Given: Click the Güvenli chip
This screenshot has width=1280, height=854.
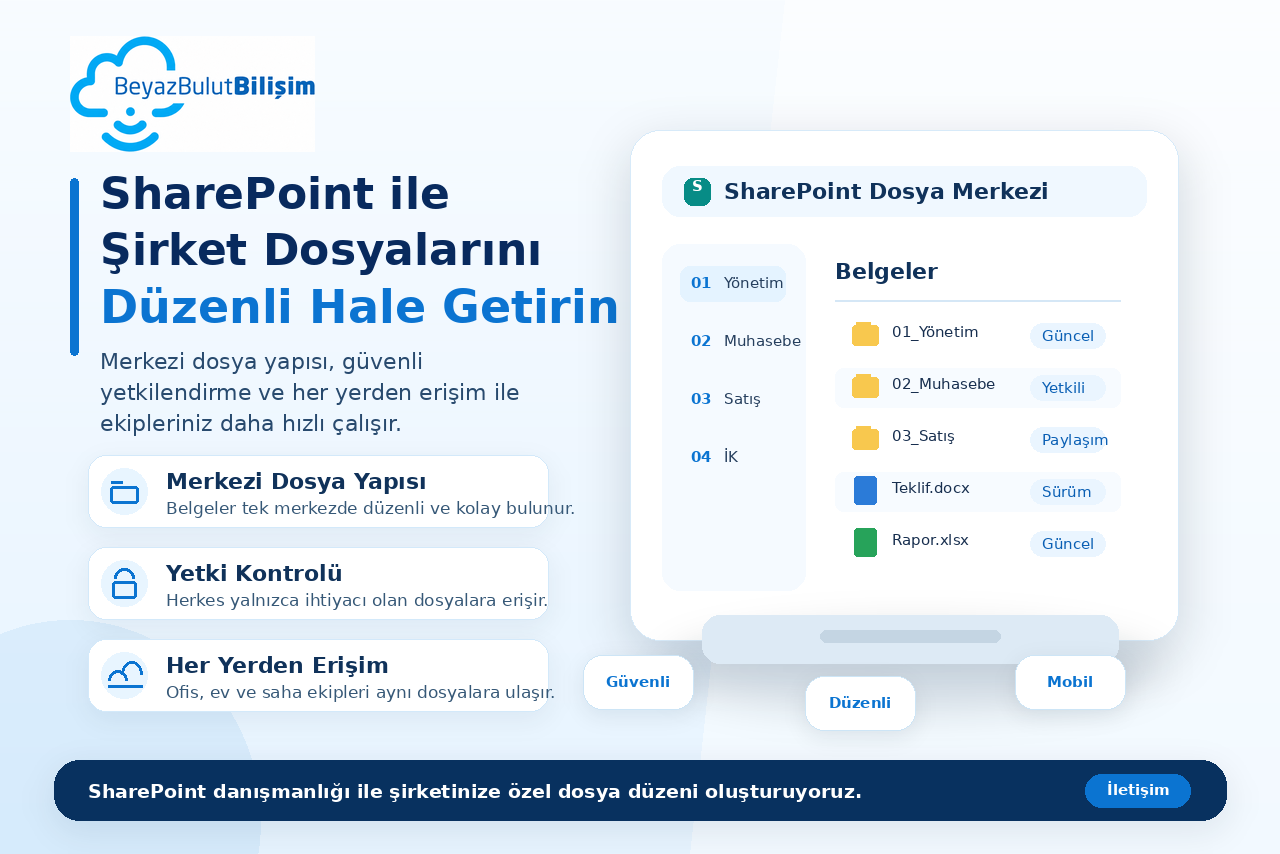Looking at the screenshot, I should point(638,683).
